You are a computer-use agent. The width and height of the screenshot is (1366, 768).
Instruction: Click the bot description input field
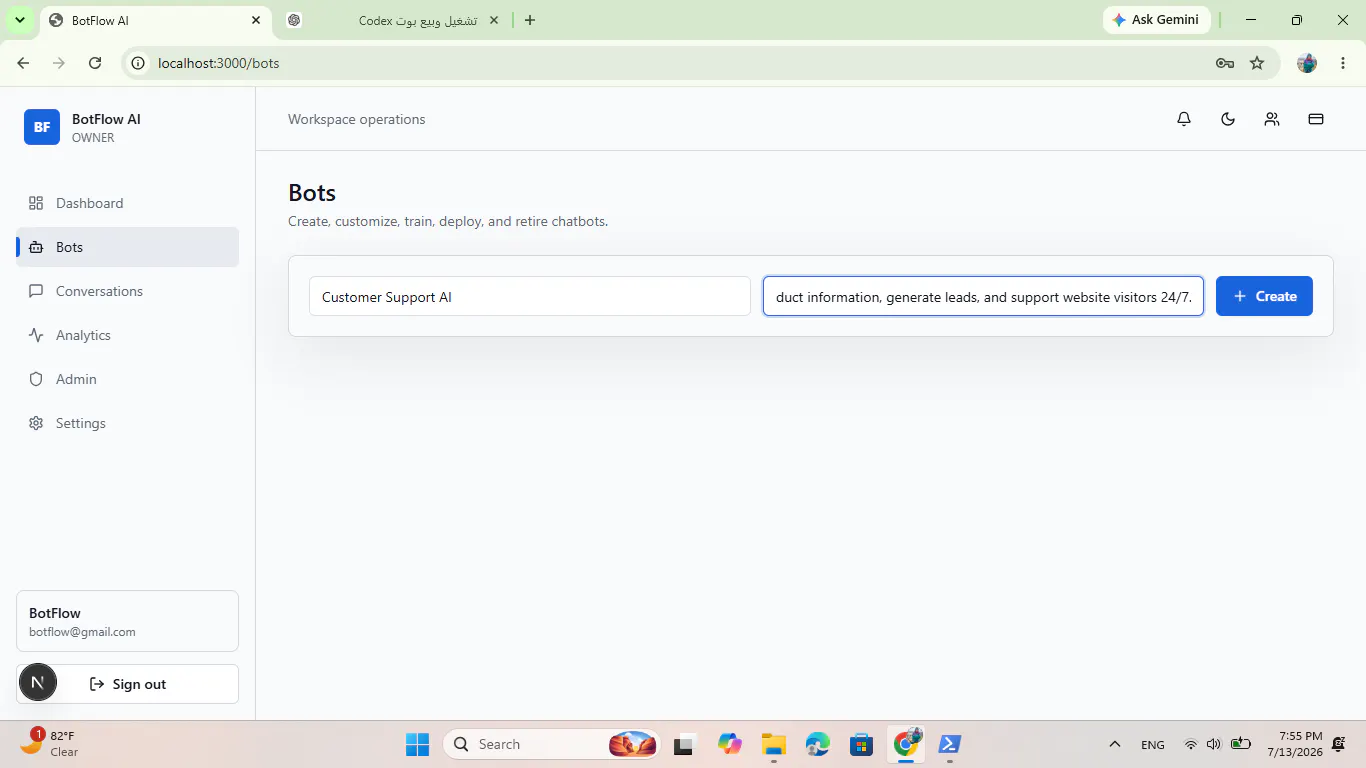click(x=983, y=296)
